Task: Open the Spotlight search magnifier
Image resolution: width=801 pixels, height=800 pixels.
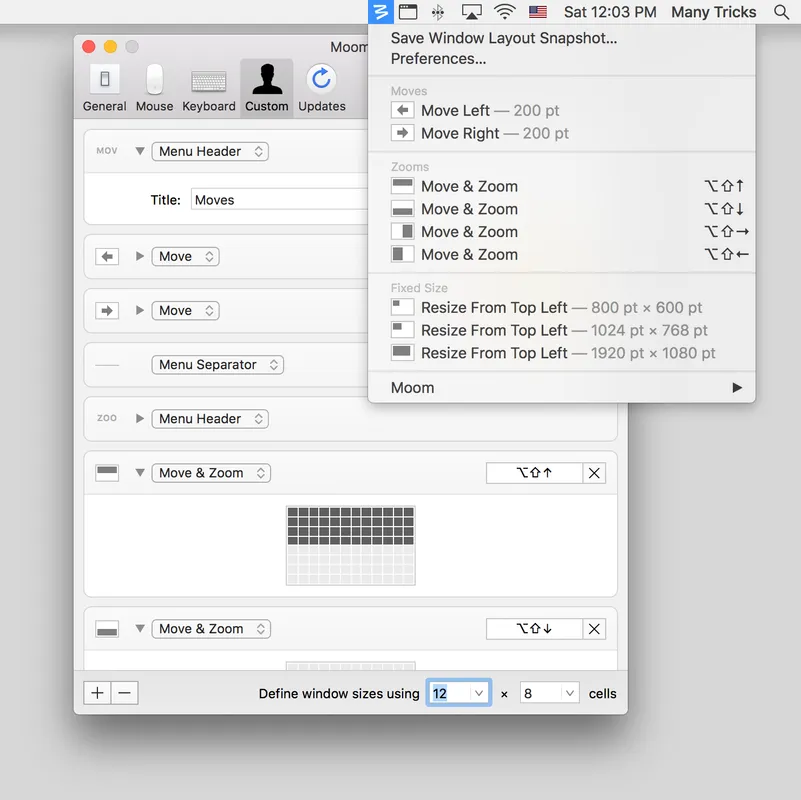Action: [781, 12]
